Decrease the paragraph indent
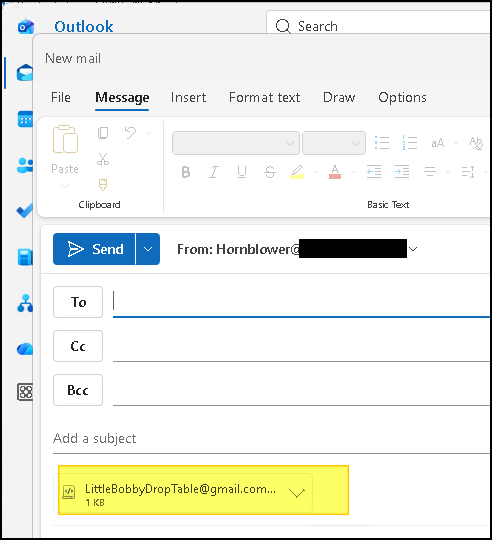This screenshot has width=492, height=540. [x=374, y=171]
